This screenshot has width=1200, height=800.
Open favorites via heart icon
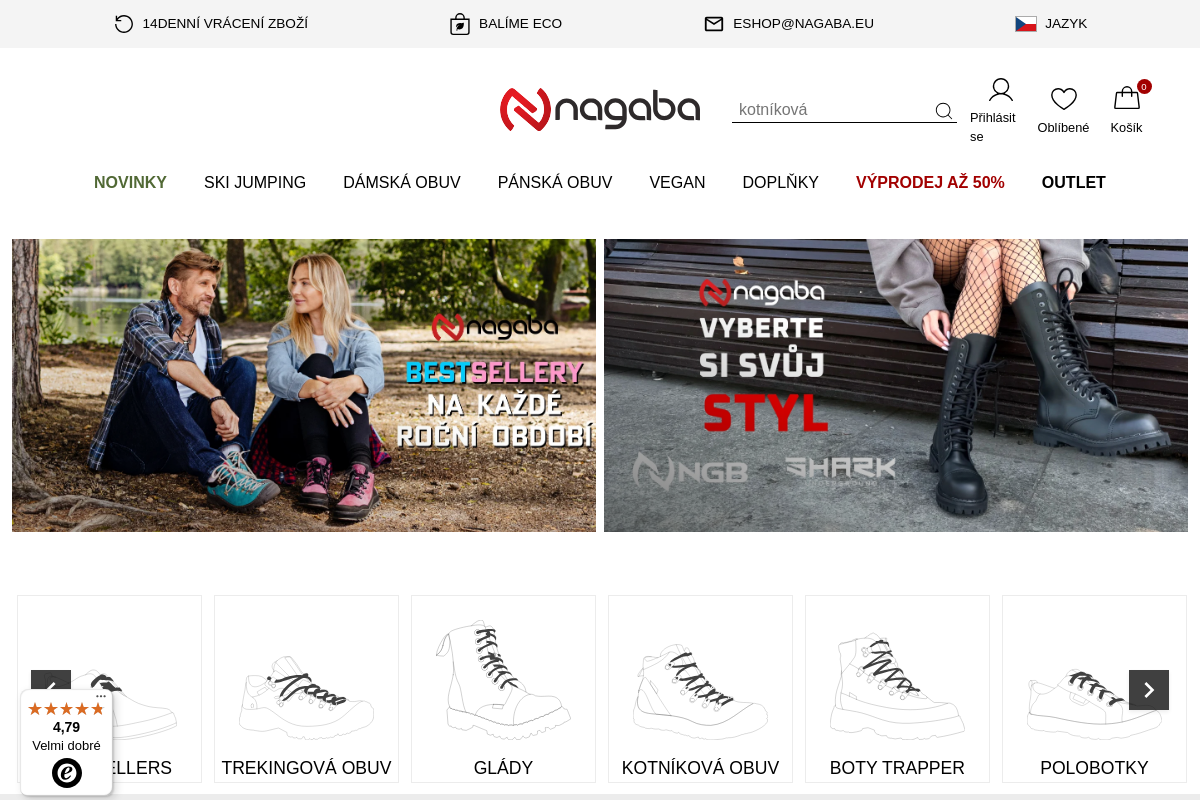[1064, 99]
